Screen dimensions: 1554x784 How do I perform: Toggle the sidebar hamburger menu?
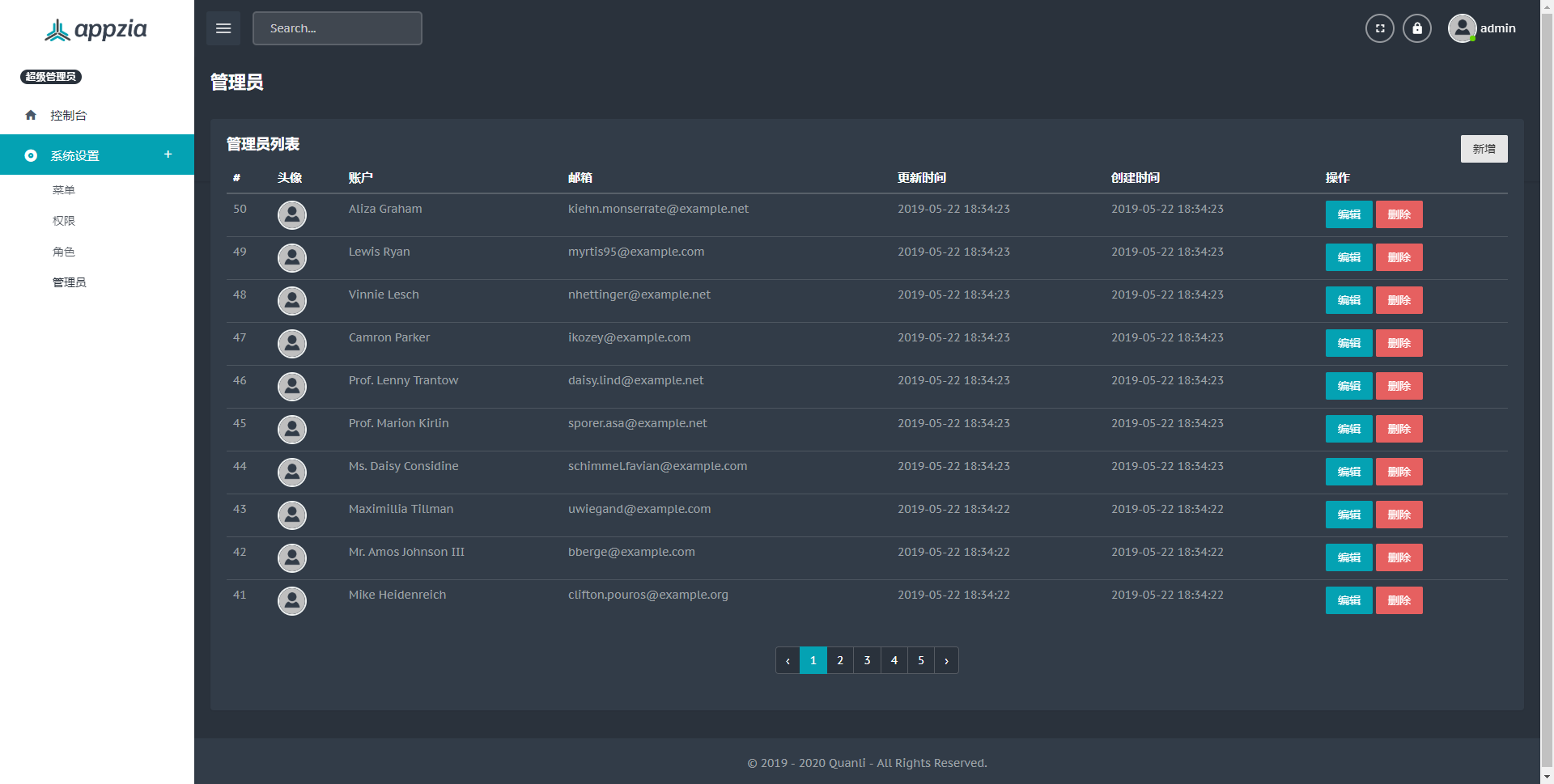tap(223, 28)
